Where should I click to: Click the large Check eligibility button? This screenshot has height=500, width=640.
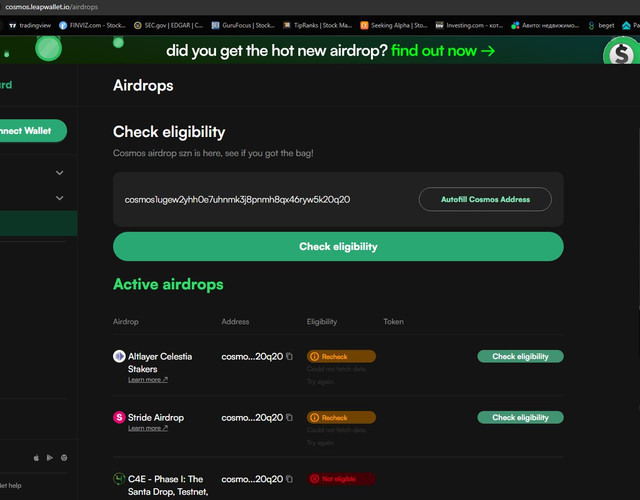click(x=338, y=247)
